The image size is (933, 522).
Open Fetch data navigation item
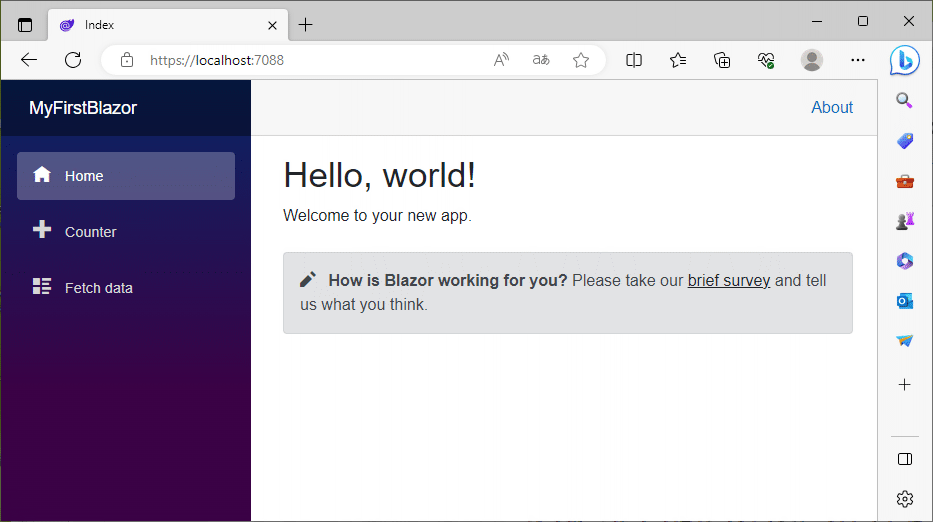[x=98, y=288]
